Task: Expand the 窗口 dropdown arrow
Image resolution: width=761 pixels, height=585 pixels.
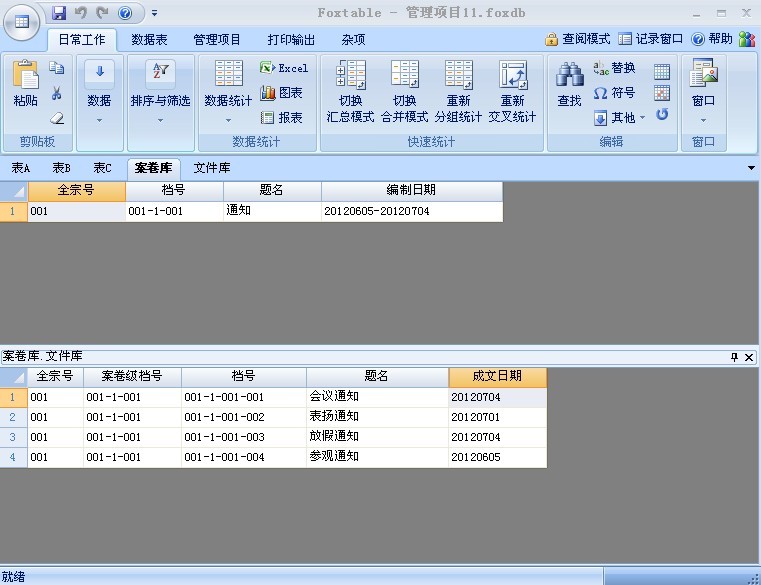Action: [x=703, y=120]
